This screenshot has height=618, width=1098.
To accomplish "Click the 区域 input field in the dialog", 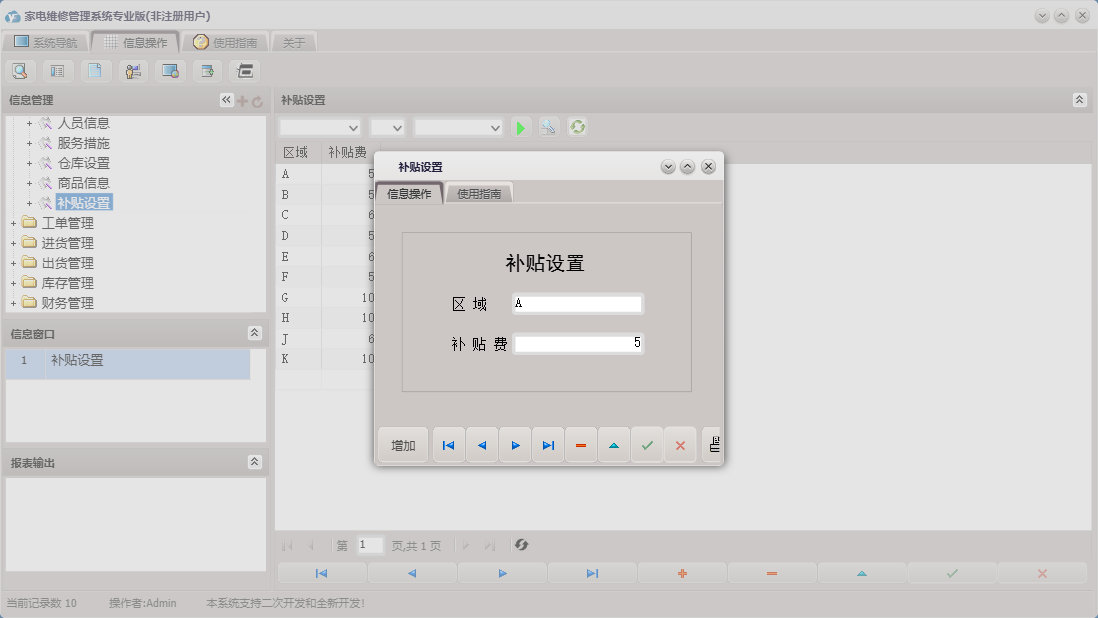I will coord(577,303).
